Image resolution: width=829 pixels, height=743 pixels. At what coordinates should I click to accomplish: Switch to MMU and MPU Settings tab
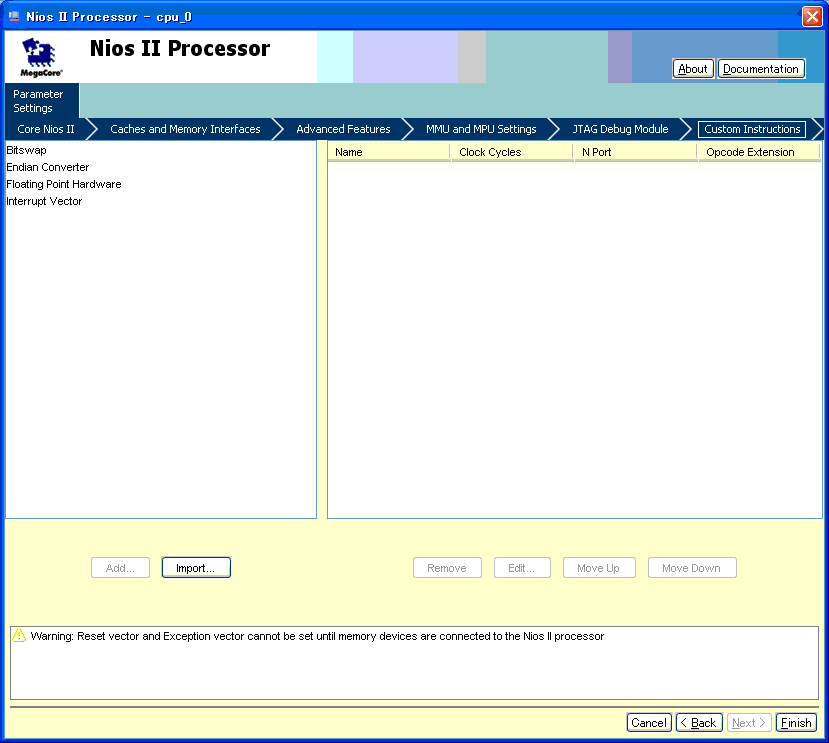(x=481, y=129)
